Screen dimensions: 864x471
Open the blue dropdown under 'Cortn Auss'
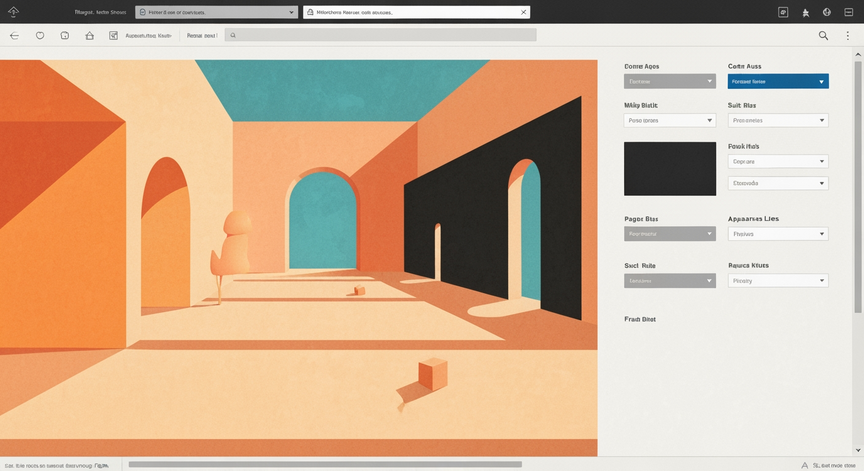pyautogui.click(x=778, y=82)
